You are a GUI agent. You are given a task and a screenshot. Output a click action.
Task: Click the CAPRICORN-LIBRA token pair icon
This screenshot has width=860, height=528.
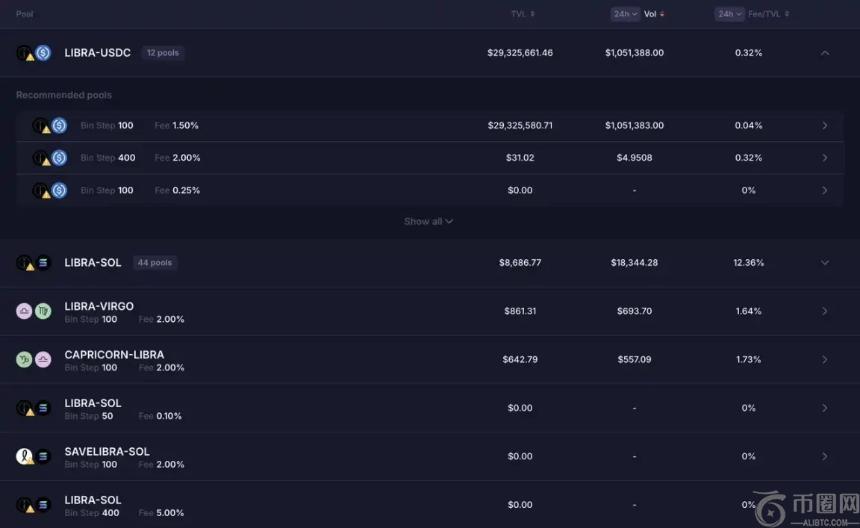tap(34, 359)
